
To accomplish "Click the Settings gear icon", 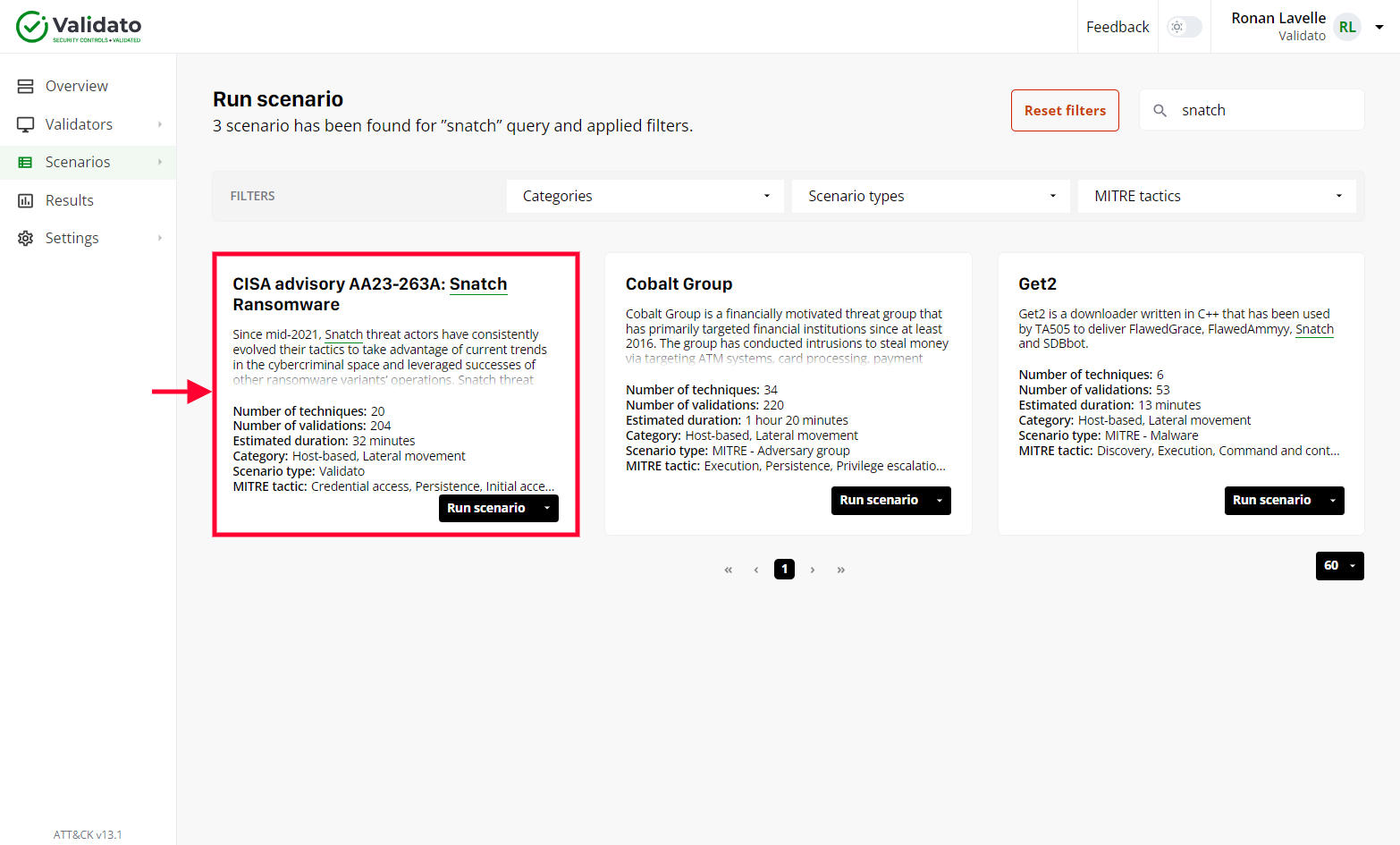I will coord(26,239).
